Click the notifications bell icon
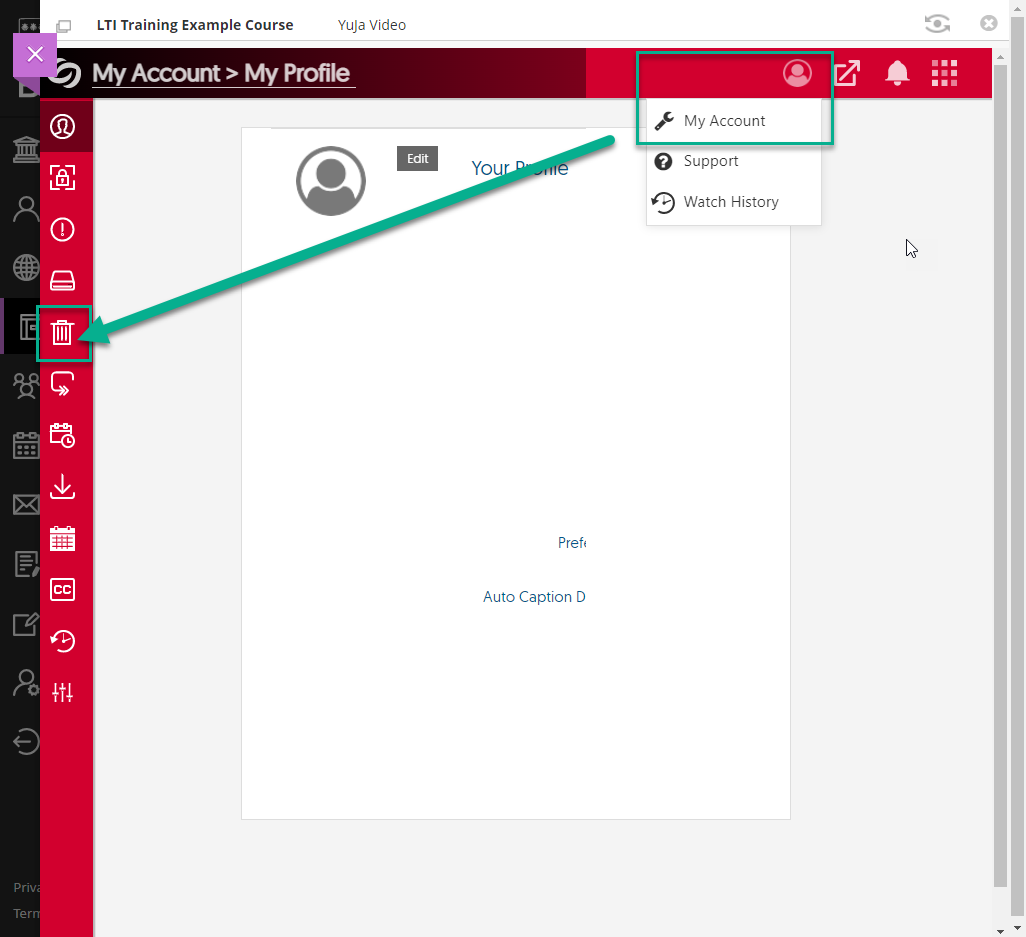Screen dimensions: 1026x937 [x=897, y=73]
